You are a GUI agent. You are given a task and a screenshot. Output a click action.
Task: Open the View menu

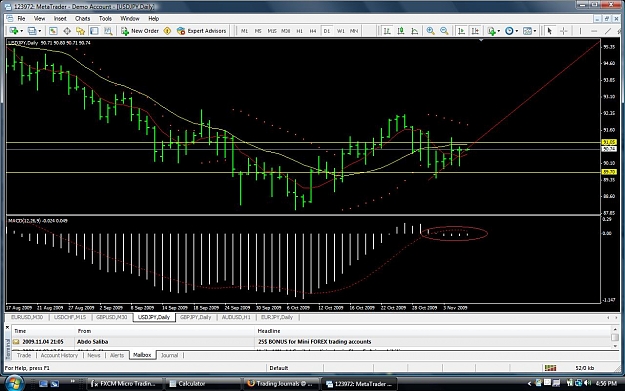point(39,18)
